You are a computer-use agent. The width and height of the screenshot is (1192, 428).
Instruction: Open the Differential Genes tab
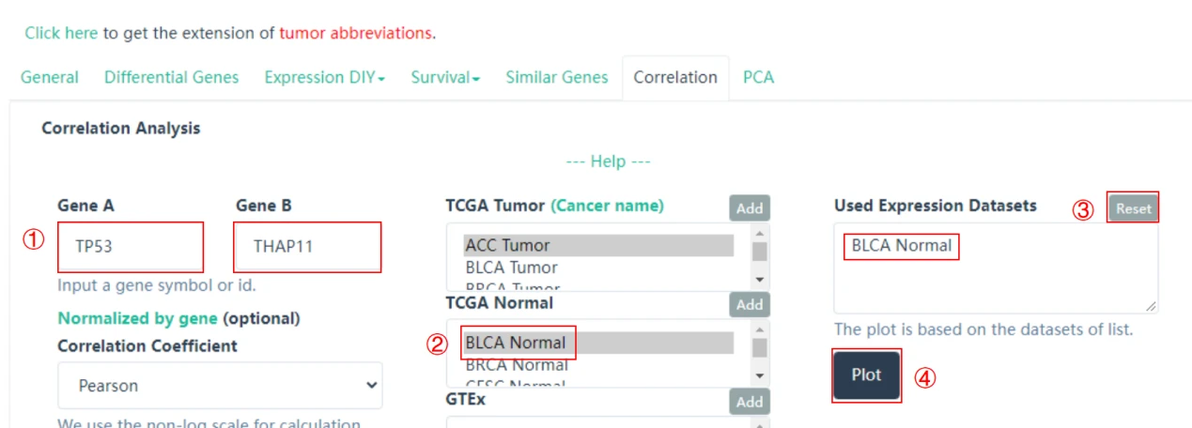pyautogui.click(x=171, y=77)
